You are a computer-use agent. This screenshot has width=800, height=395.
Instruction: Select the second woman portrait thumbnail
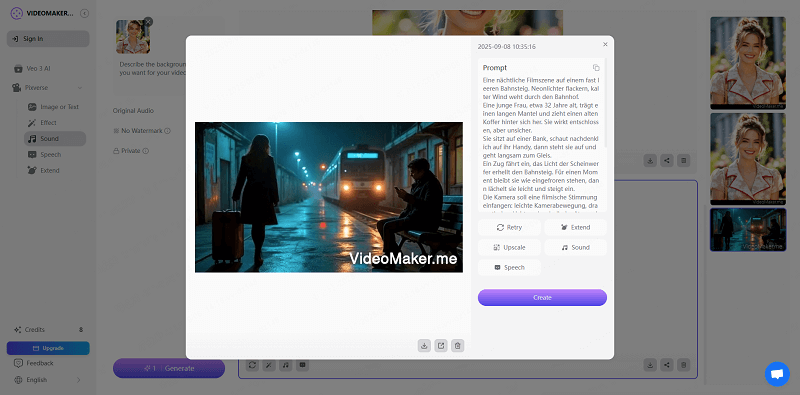[x=748, y=159]
